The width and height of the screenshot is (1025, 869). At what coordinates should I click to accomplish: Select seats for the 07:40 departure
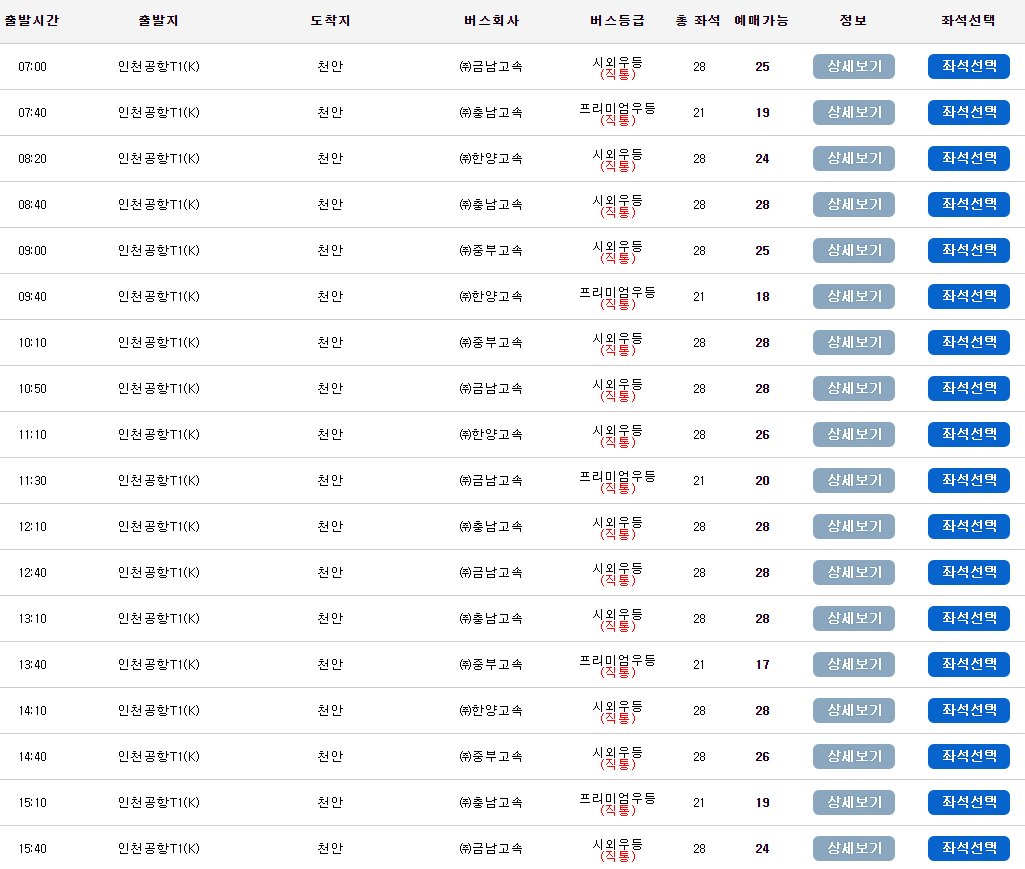click(x=969, y=112)
